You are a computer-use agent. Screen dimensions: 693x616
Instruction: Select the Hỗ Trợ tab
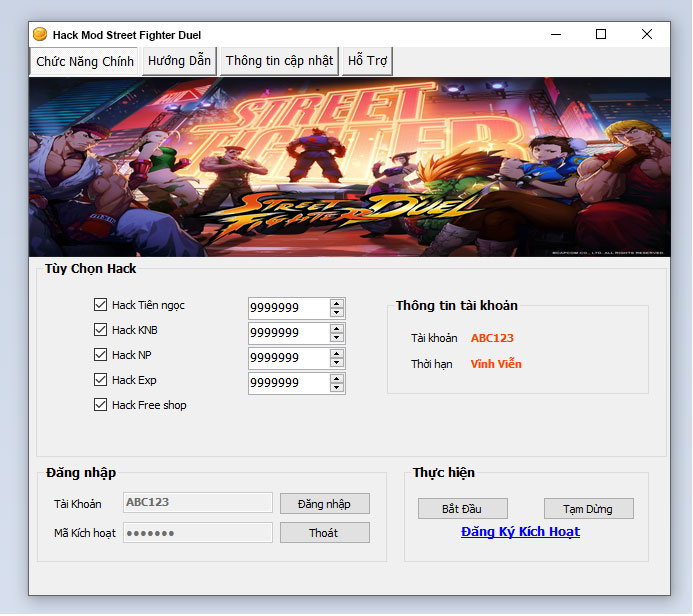pyautogui.click(x=367, y=61)
